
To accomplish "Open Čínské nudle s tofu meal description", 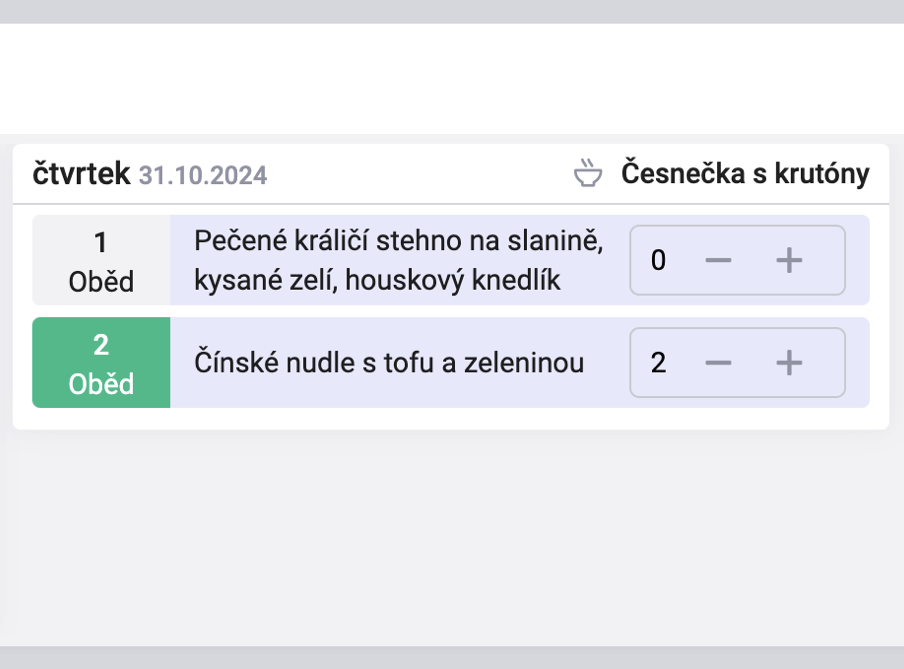I will (388, 362).
